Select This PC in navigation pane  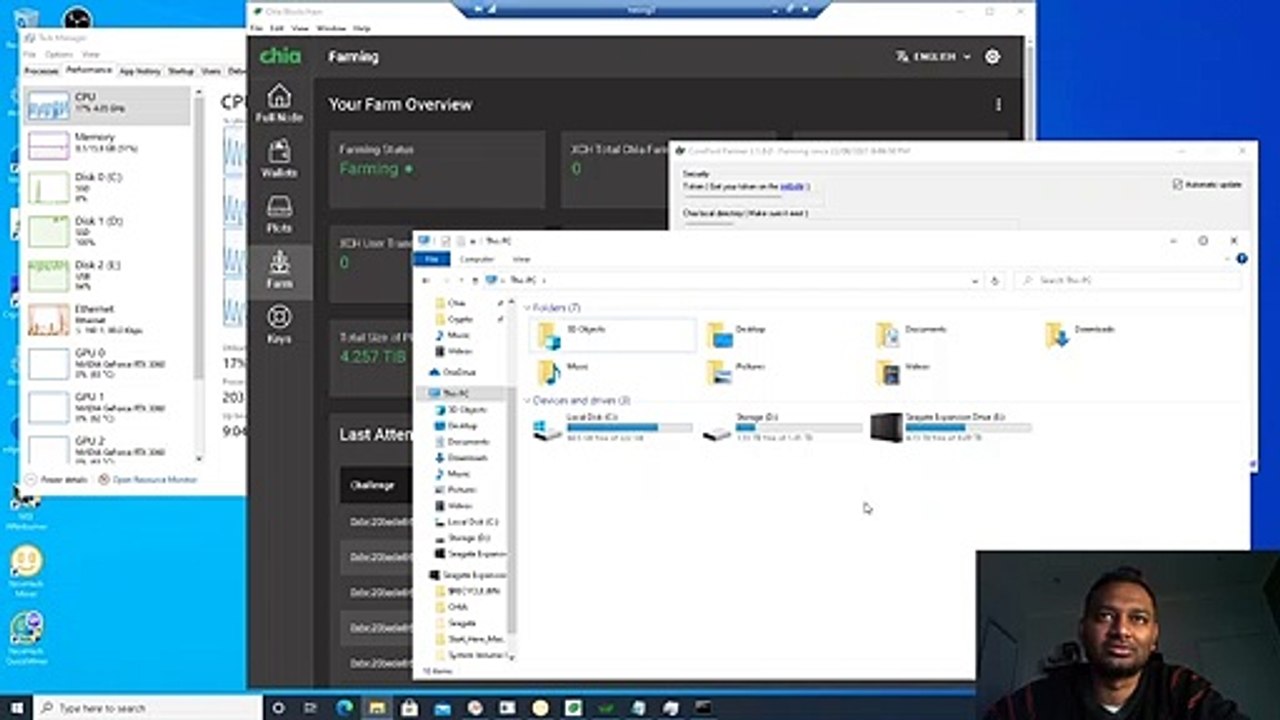(x=456, y=393)
